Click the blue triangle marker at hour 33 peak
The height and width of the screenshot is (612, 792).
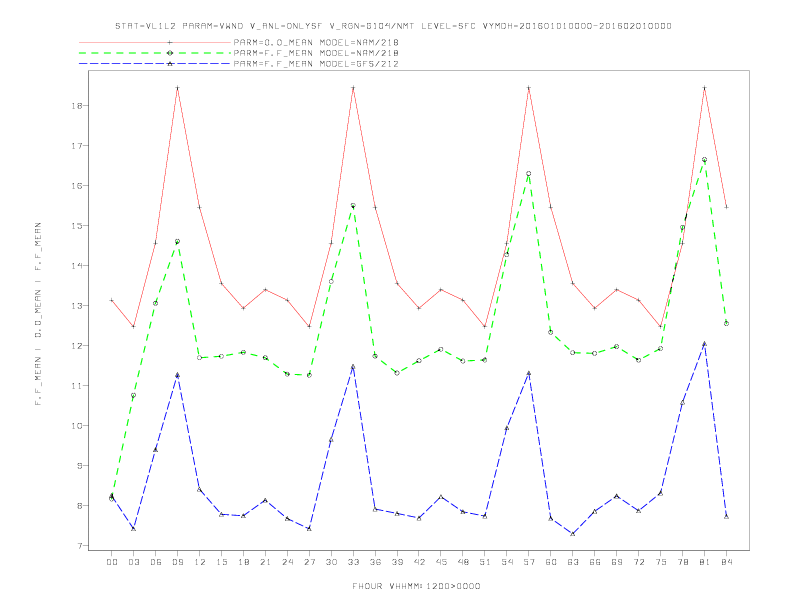353,367
